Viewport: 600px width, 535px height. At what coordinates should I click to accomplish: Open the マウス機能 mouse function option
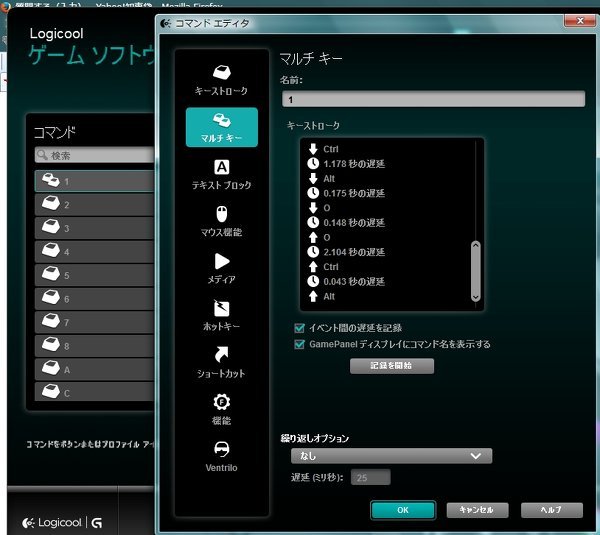222,221
